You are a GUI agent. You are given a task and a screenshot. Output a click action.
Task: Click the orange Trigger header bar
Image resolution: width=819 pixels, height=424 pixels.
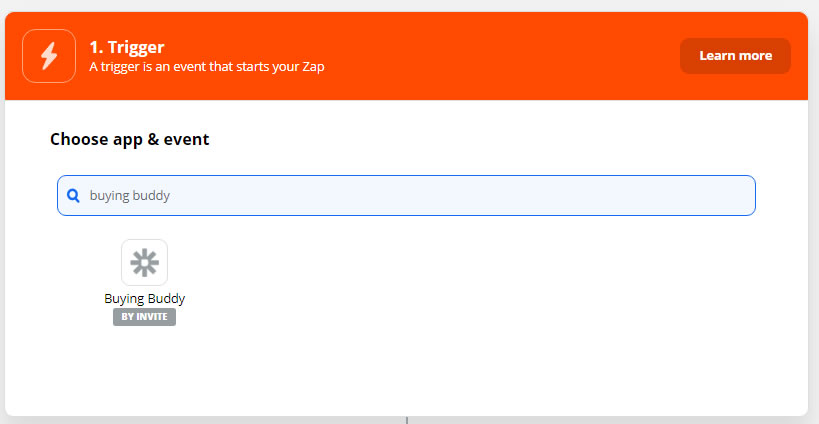tap(406, 56)
